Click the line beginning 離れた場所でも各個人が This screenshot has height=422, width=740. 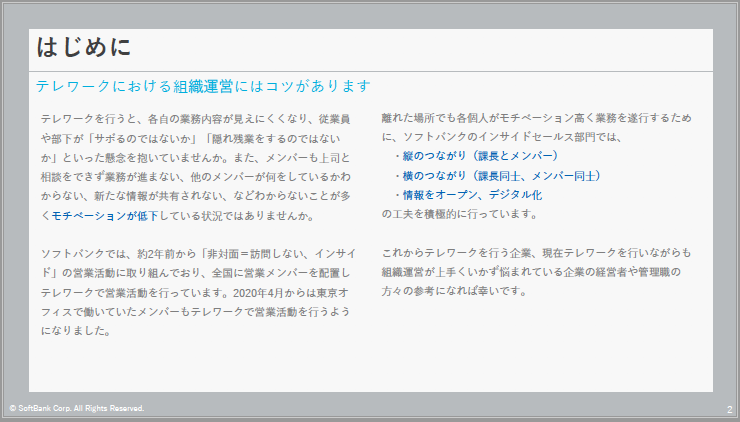pyautogui.click(x=536, y=118)
